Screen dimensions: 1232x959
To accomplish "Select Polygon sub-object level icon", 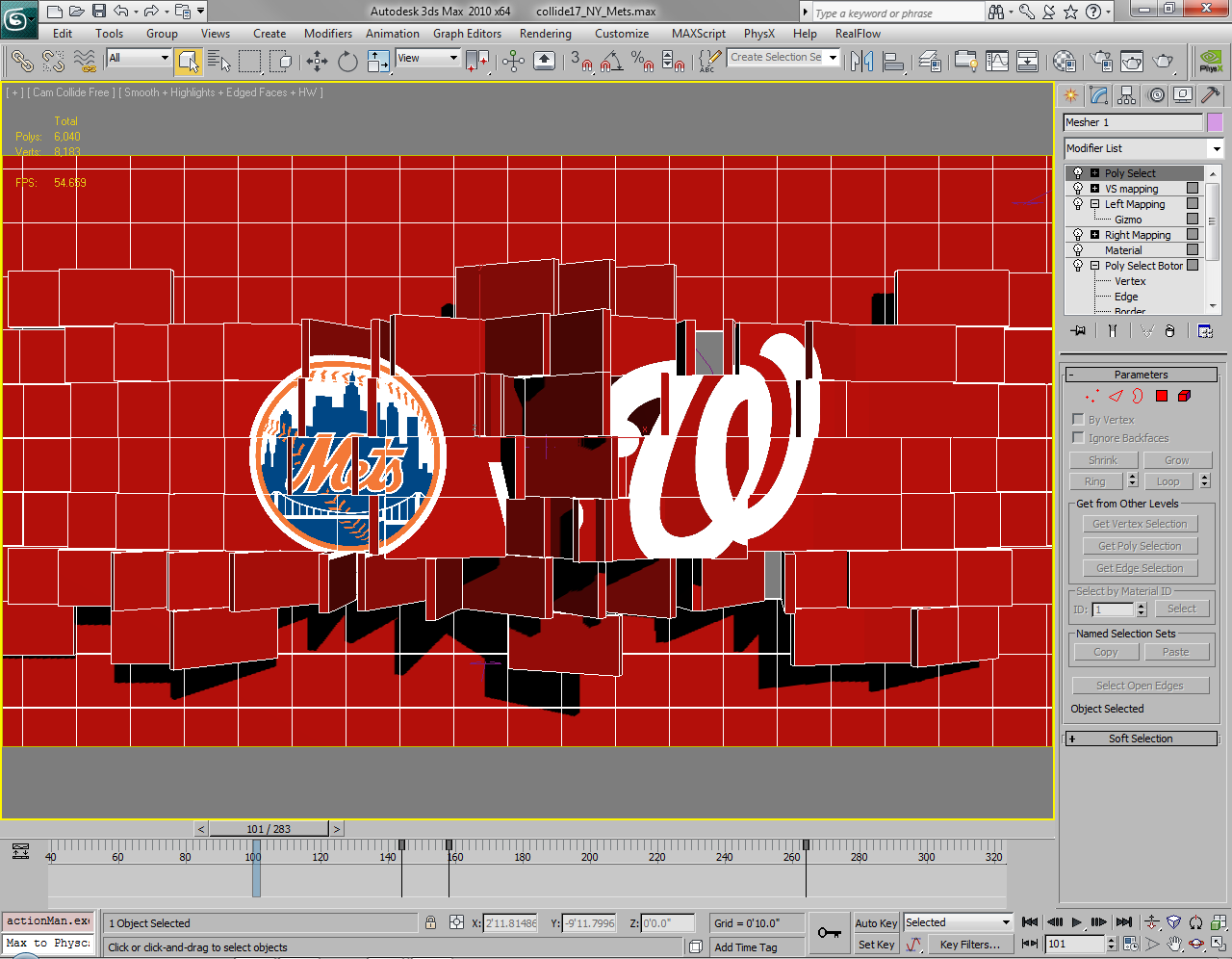I will (x=1162, y=396).
